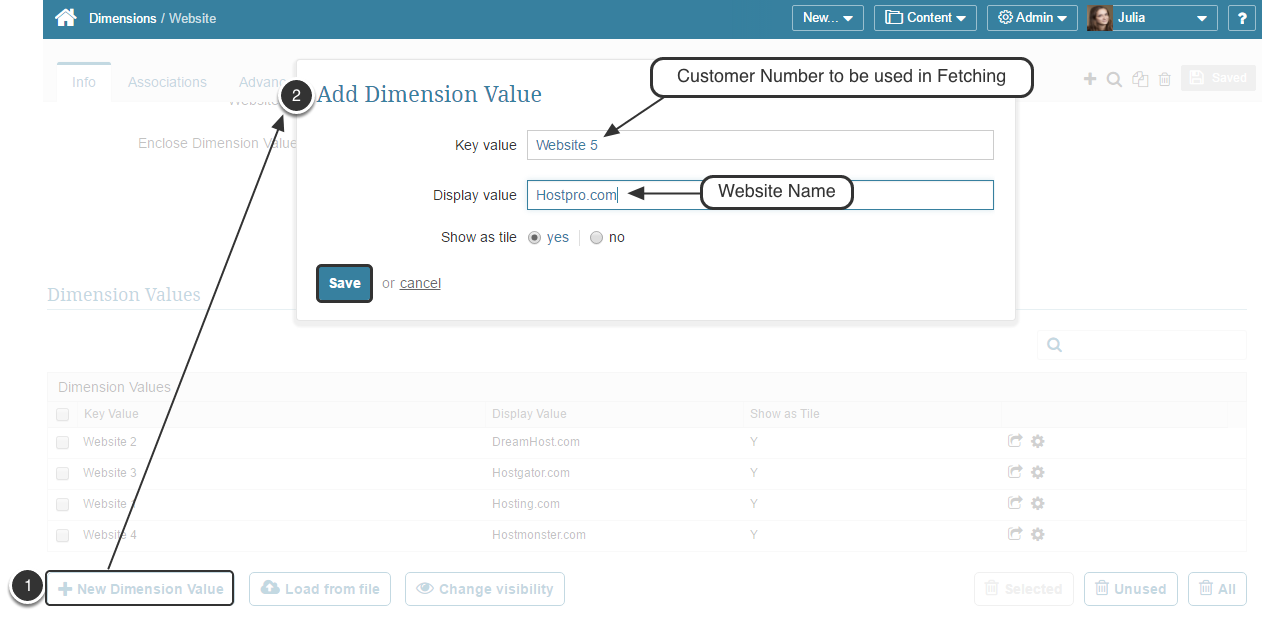Select 'yes' for Show as tile
This screenshot has height=619, width=1262.
(x=535, y=238)
